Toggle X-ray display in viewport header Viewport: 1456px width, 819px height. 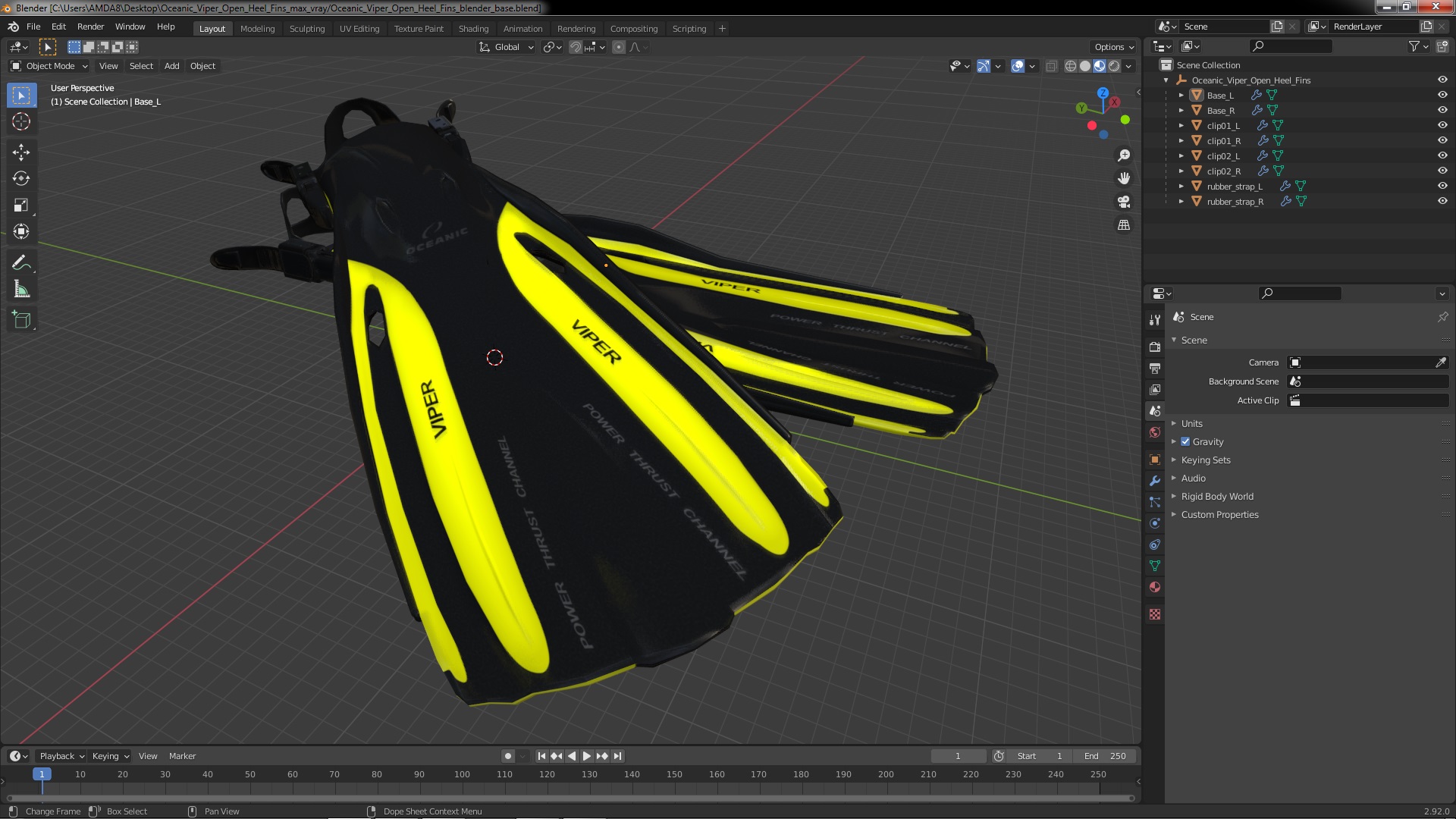1051,67
